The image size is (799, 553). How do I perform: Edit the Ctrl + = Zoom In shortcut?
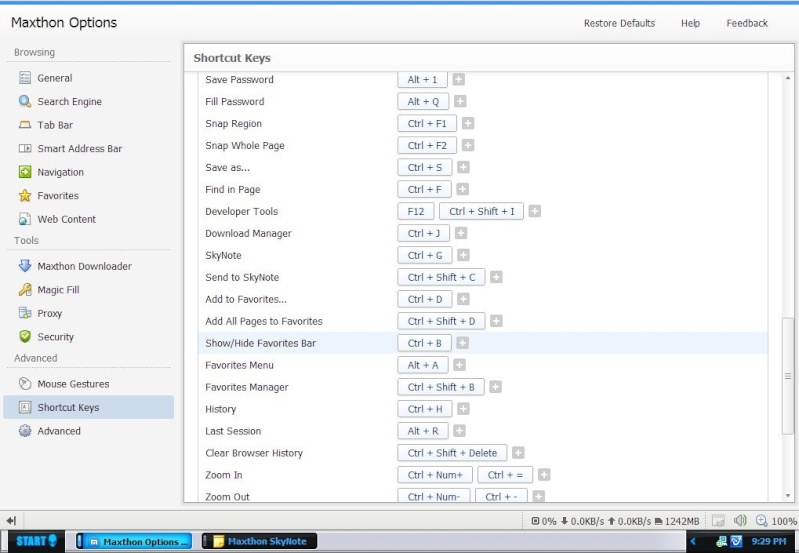point(505,475)
